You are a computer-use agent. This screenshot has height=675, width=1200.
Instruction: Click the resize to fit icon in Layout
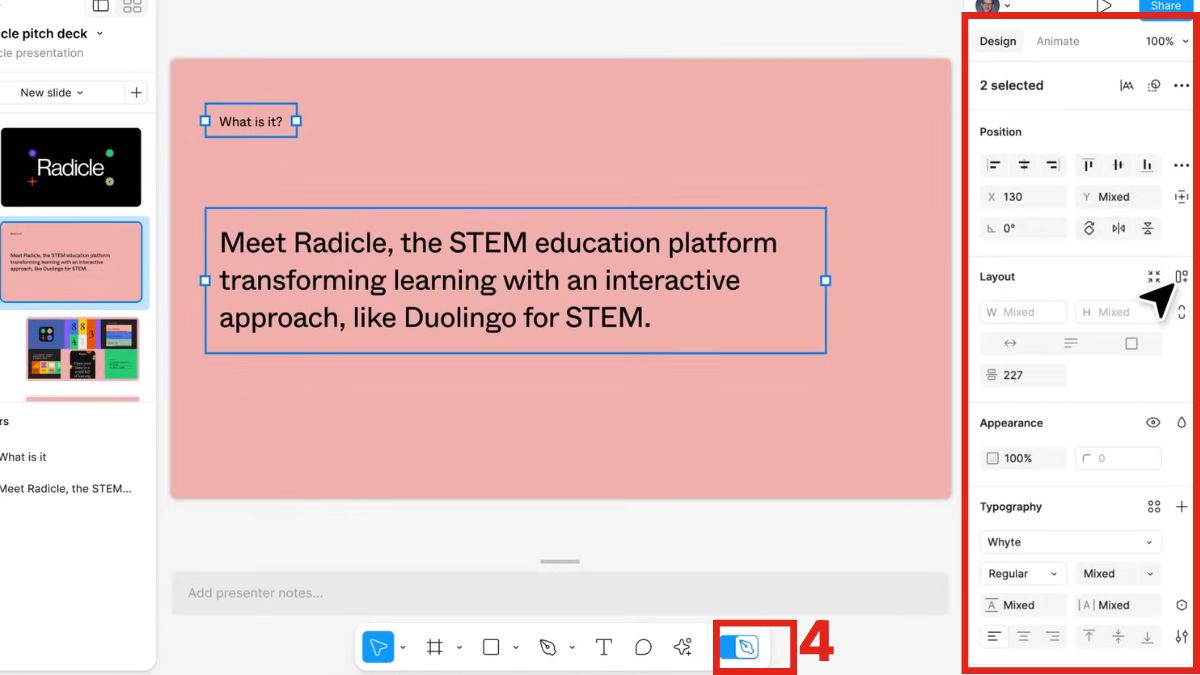tap(1154, 277)
